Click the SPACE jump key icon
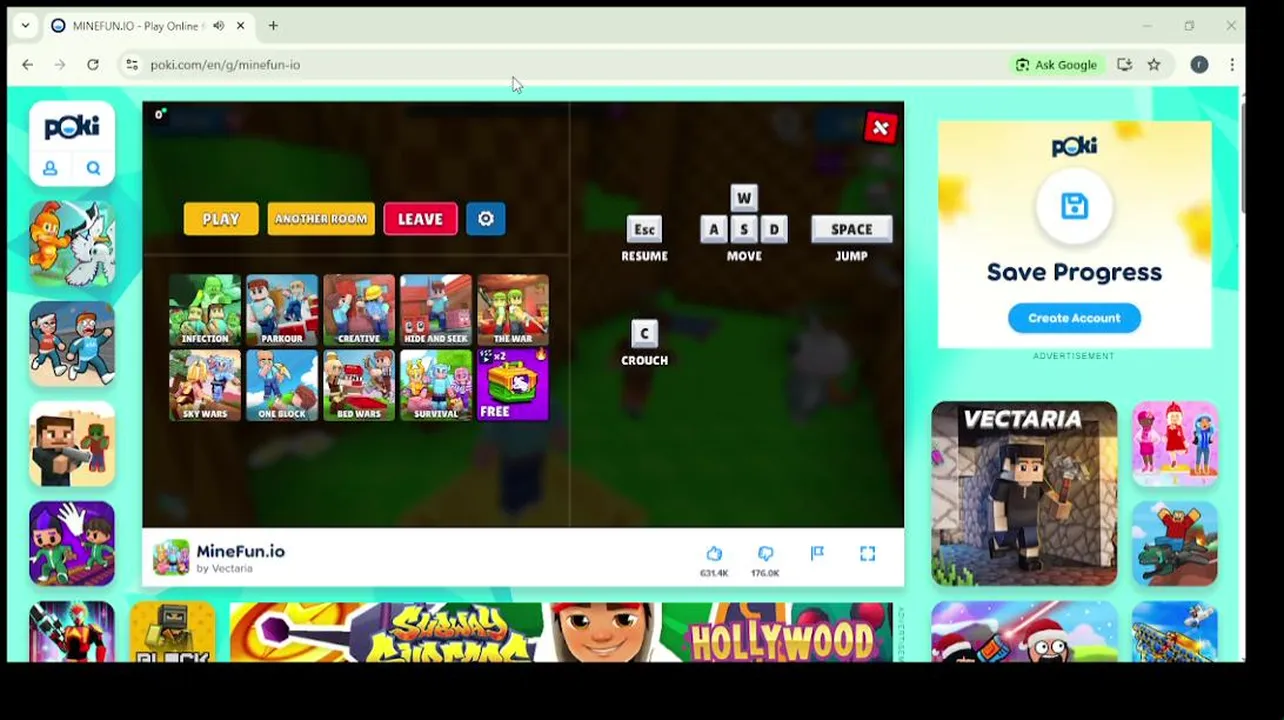The width and height of the screenshot is (1284, 720). [x=851, y=229]
